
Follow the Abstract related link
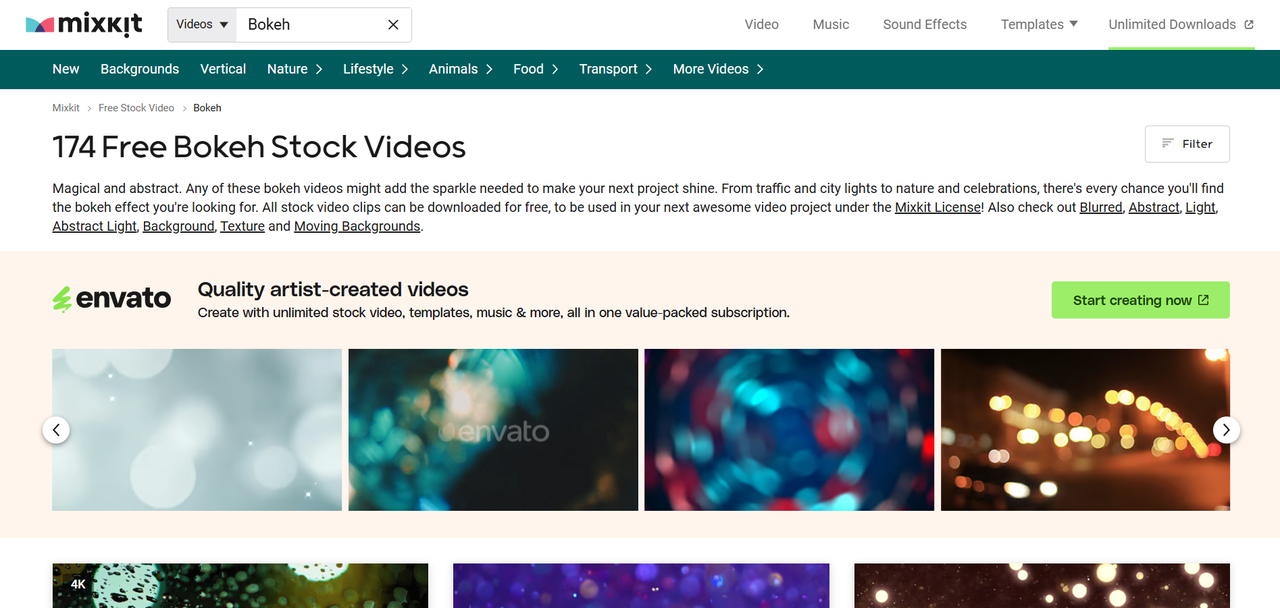click(x=1154, y=208)
